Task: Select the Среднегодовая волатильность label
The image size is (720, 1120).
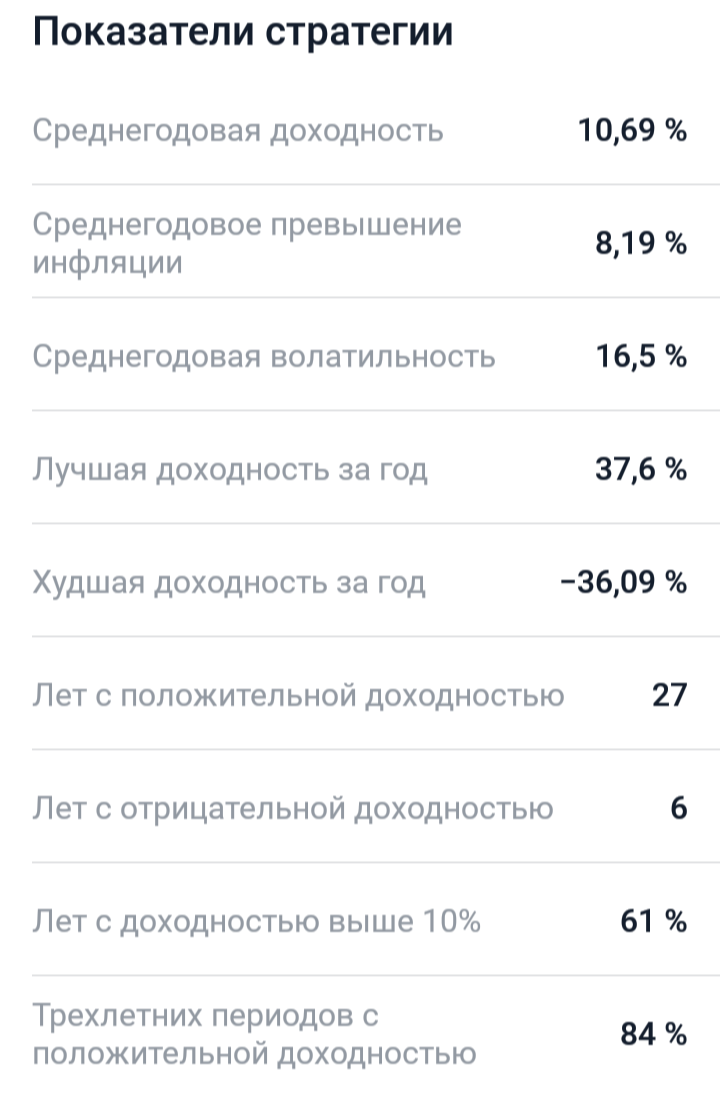Action: 264,356
